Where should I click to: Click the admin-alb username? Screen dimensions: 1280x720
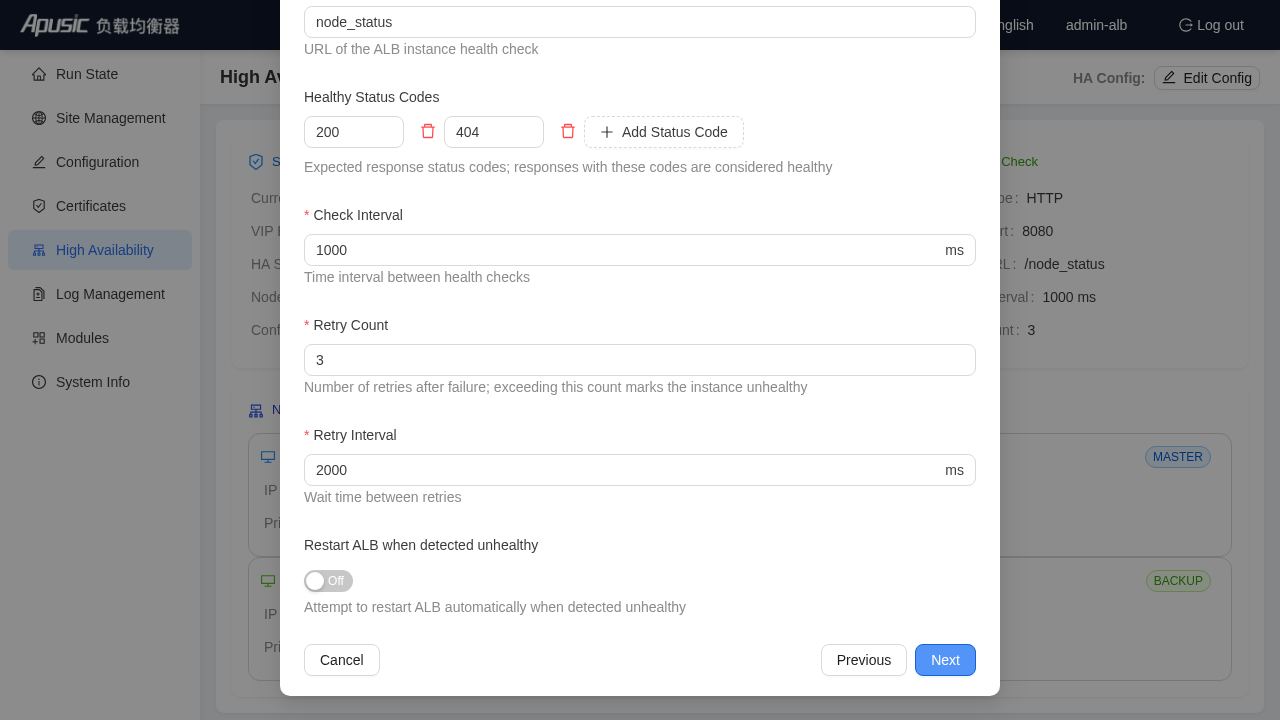click(1096, 25)
